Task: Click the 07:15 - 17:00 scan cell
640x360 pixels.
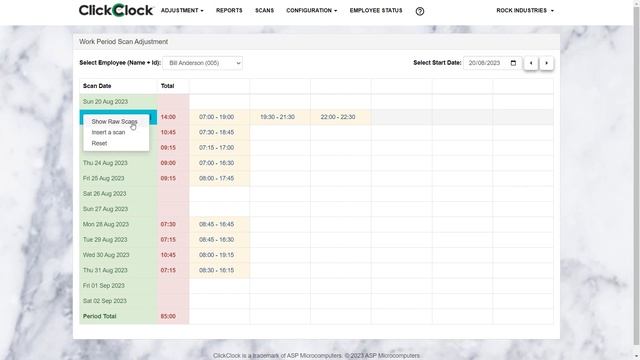Action: (220, 148)
